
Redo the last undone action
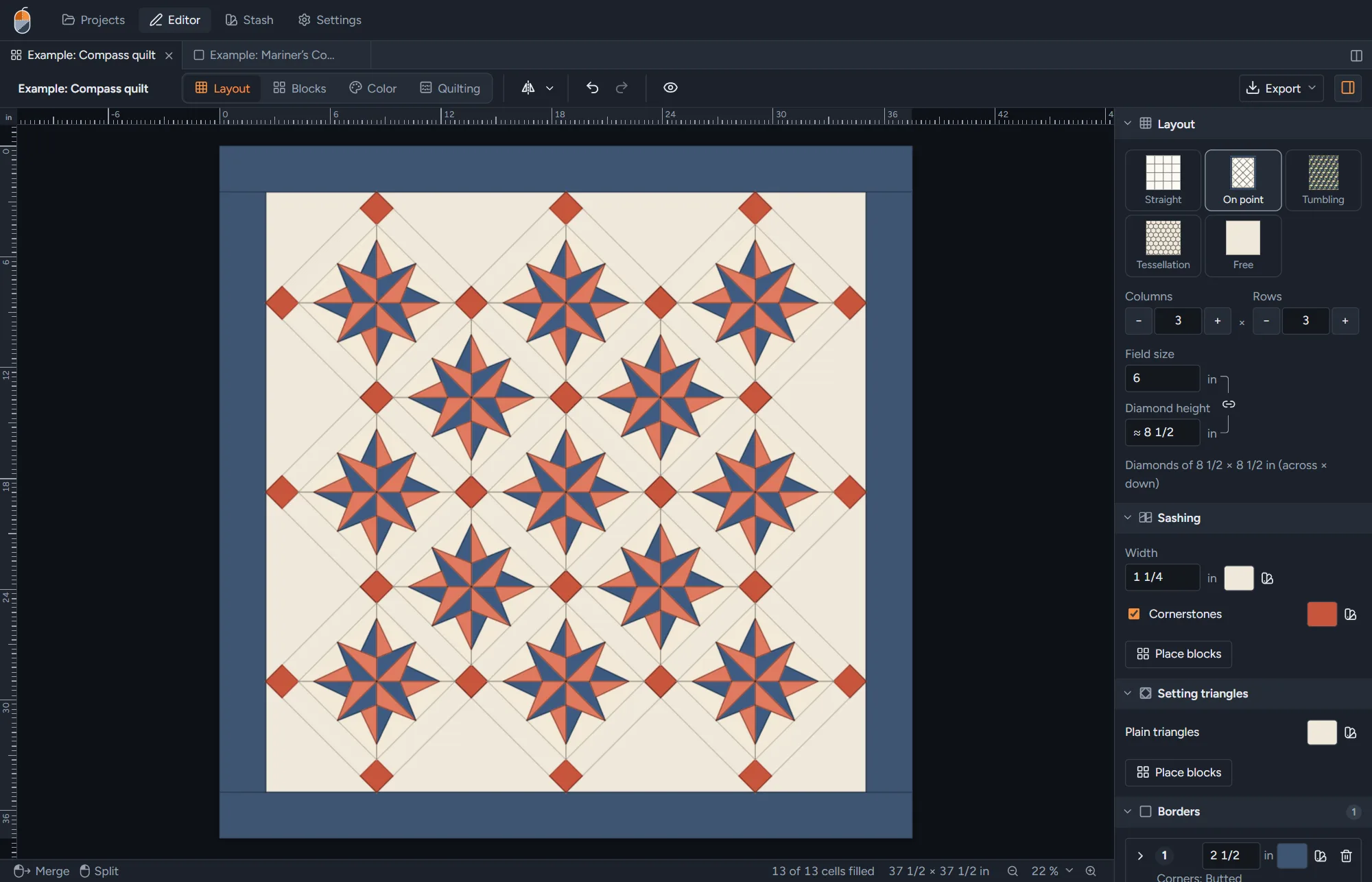pyautogui.click(x=622, y=88)
